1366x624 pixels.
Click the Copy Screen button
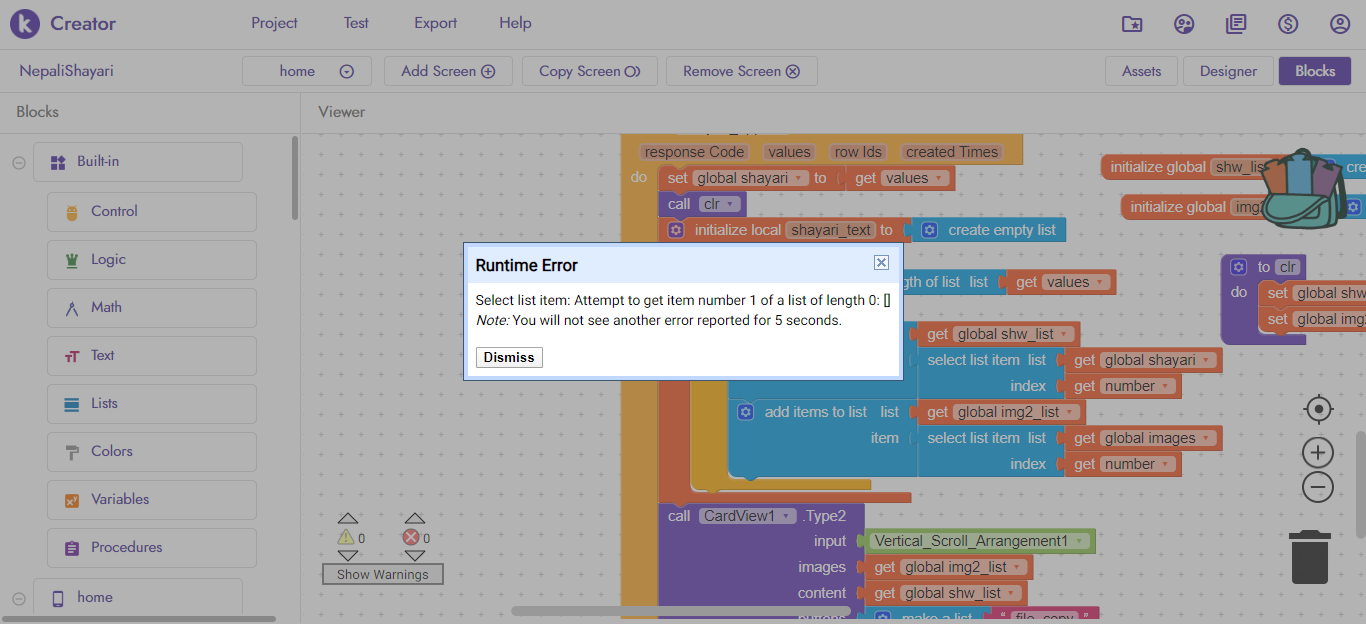click(x=589, y=71)
